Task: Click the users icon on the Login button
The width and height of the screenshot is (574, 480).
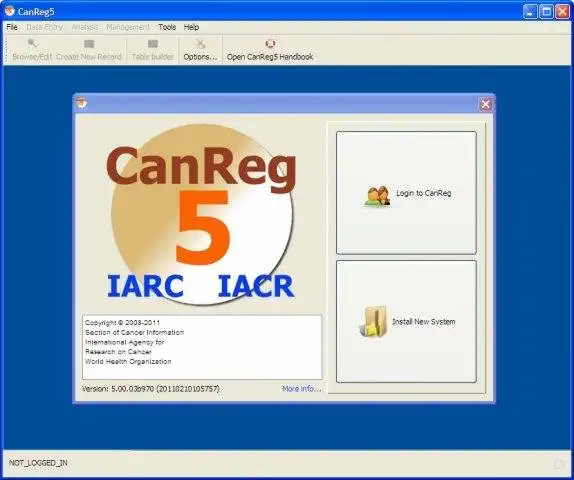Action: click(x=377, y=196)
